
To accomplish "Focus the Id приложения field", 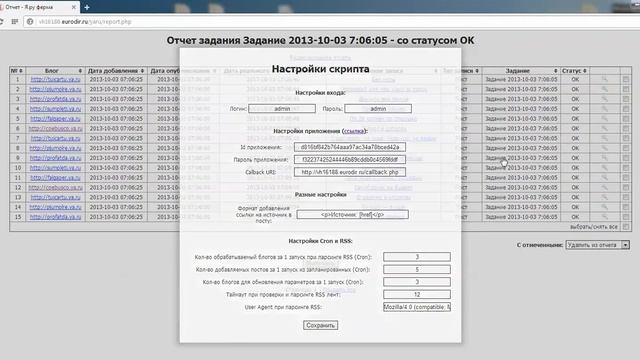I will [350, 147].
